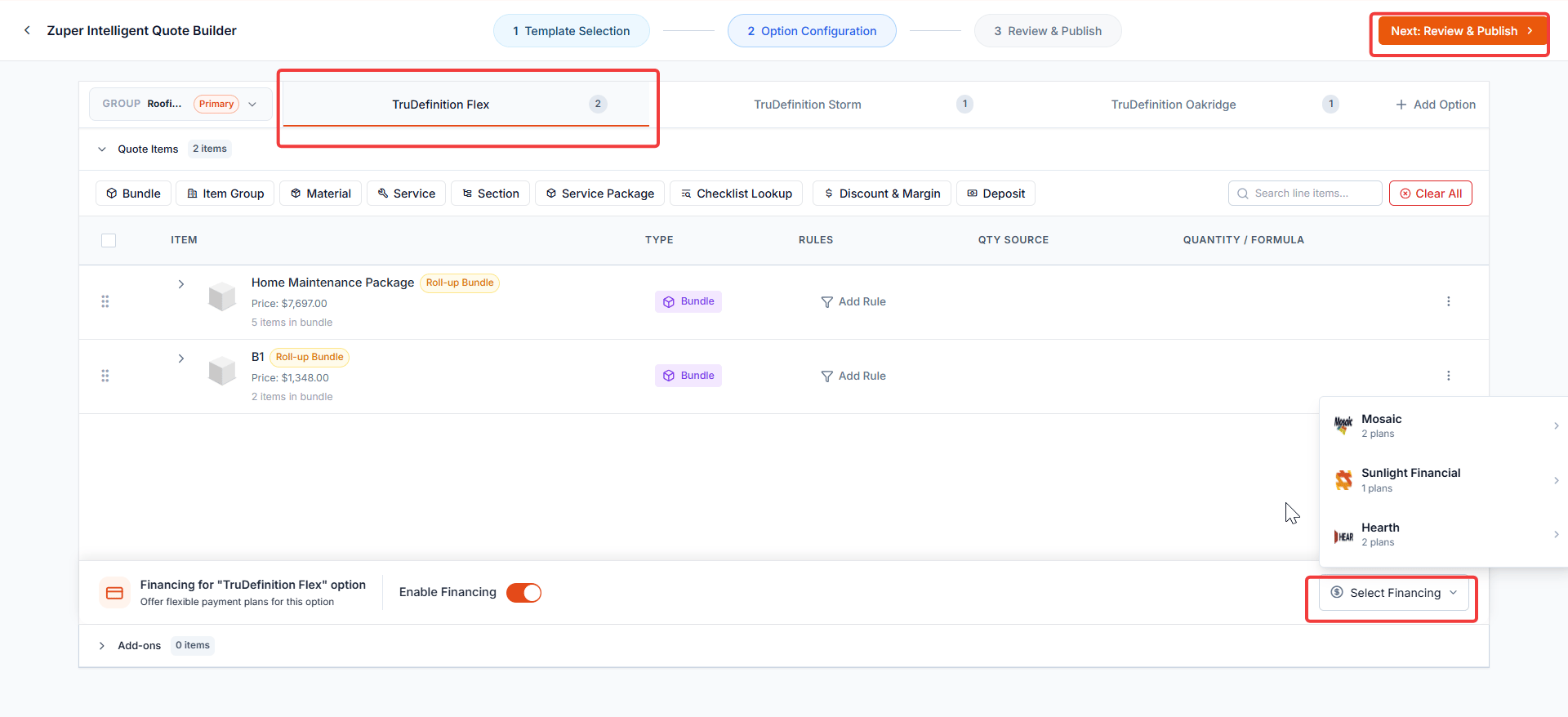Go to step 1 Template Selection
1568x717 pixels.
[572, 31]
